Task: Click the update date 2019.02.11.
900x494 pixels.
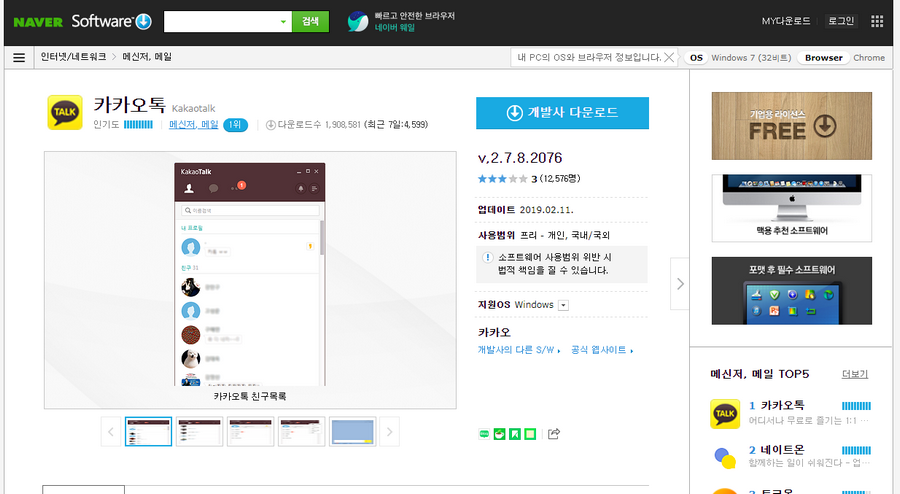Action: click(x=546, y=210)
